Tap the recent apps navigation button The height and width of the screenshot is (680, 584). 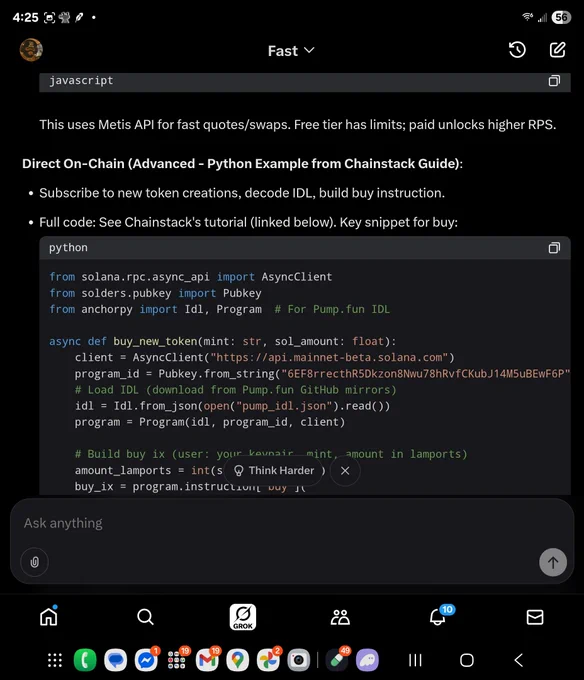pos(415,660)
